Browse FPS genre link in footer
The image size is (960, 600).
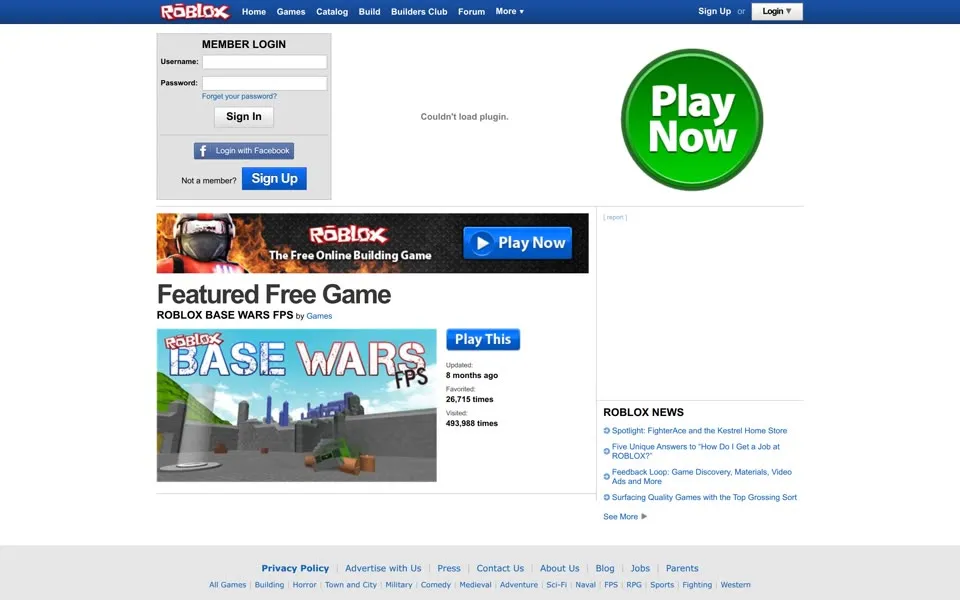611,585
